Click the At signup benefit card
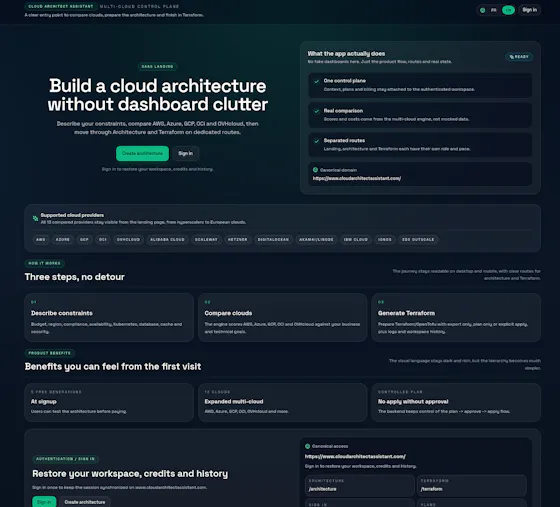Image resolution: width=560 pixels, height=507 pixels. tap(109, 402)
